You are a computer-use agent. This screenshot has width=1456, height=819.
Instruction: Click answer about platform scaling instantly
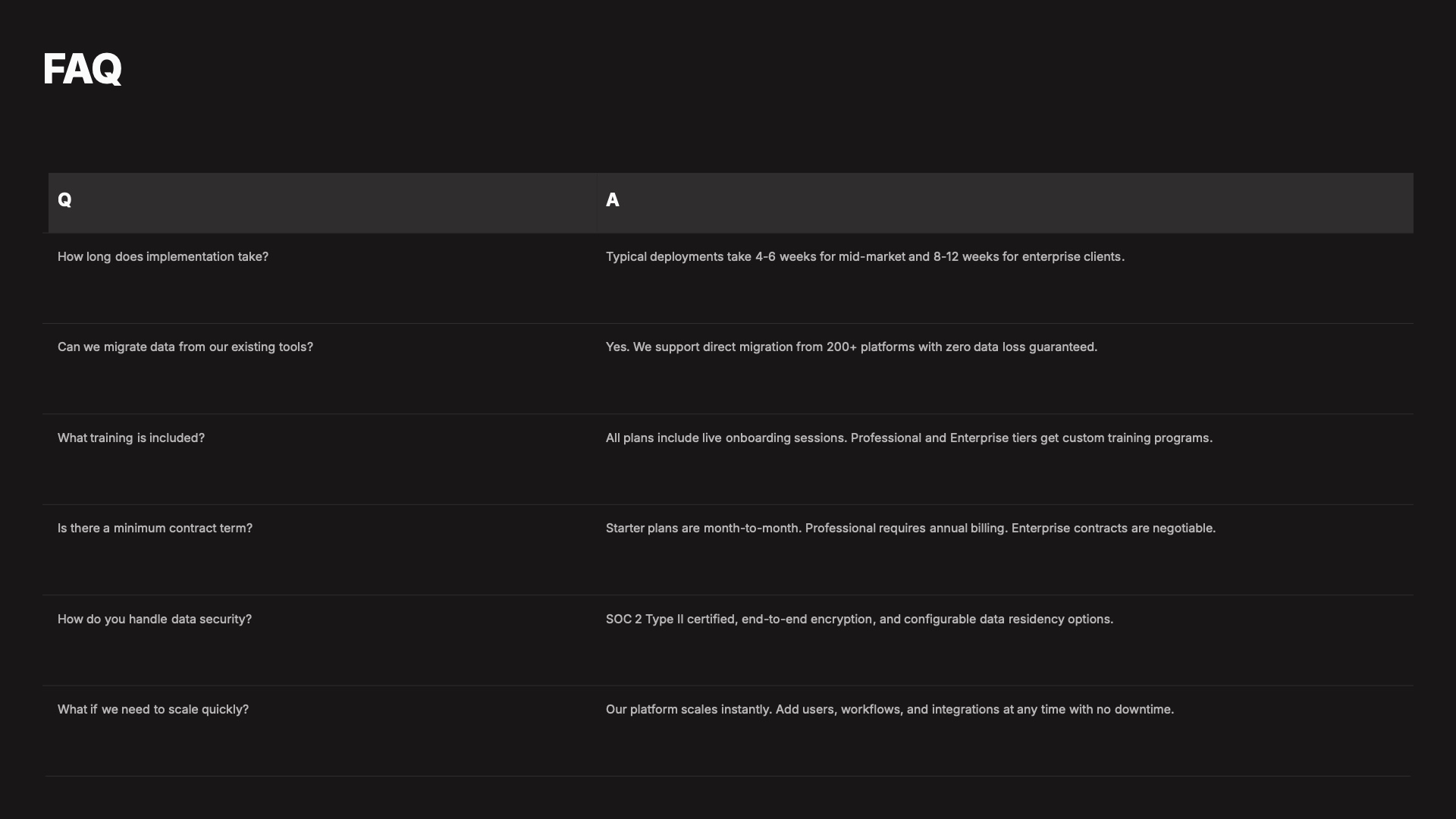(x=890, y=710)
